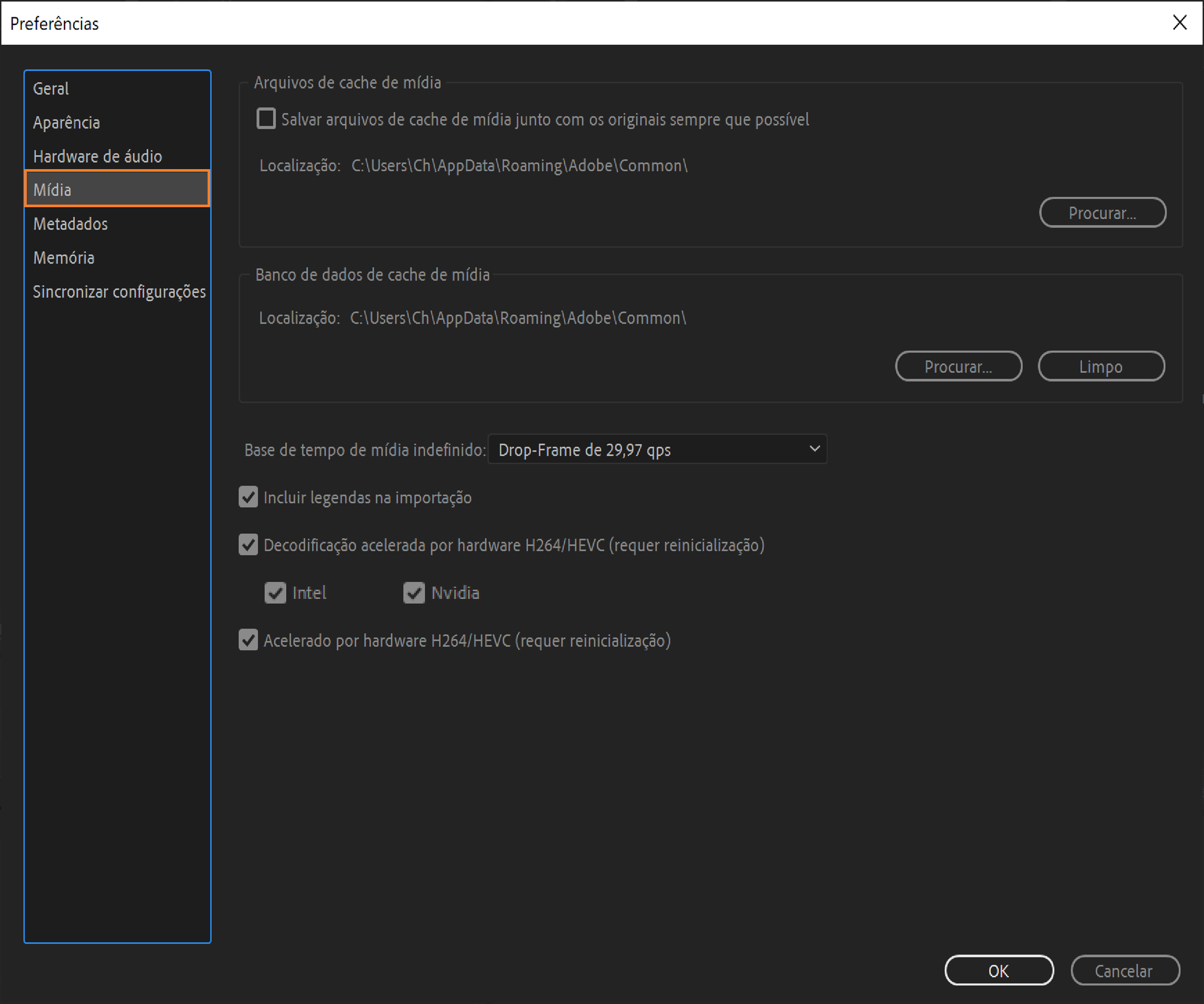
Task: Close the Preferências dialog window
Action: coord(1179,23)
